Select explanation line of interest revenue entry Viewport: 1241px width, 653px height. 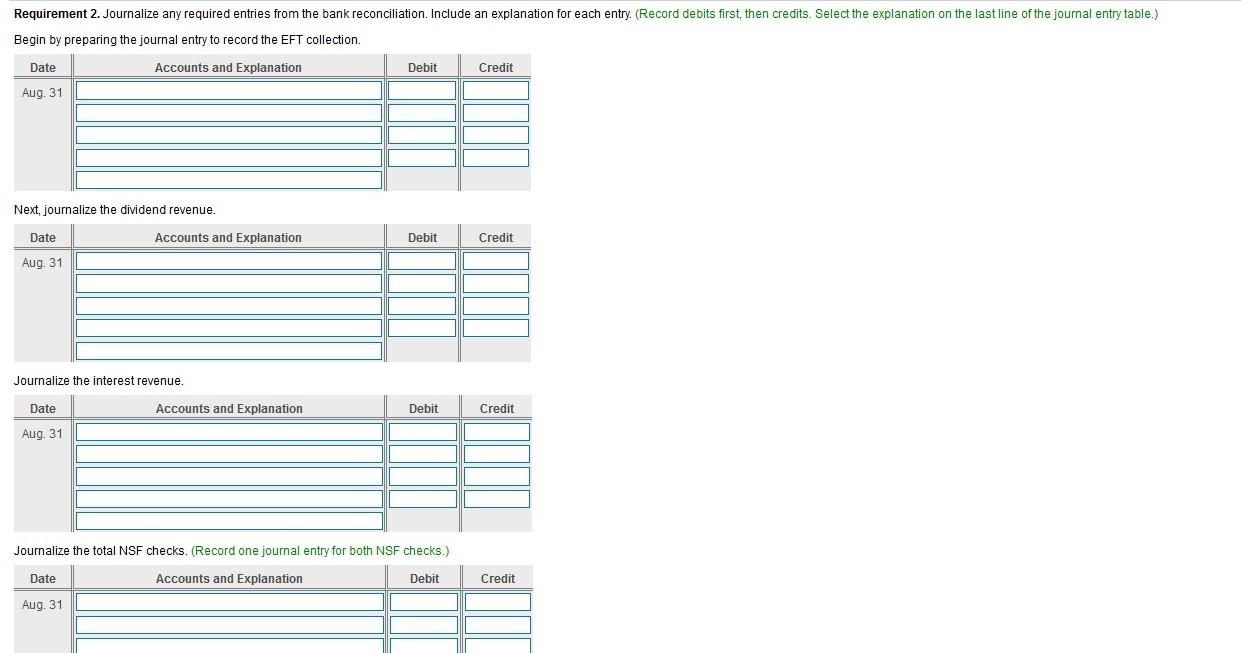(x=230, y=521)
